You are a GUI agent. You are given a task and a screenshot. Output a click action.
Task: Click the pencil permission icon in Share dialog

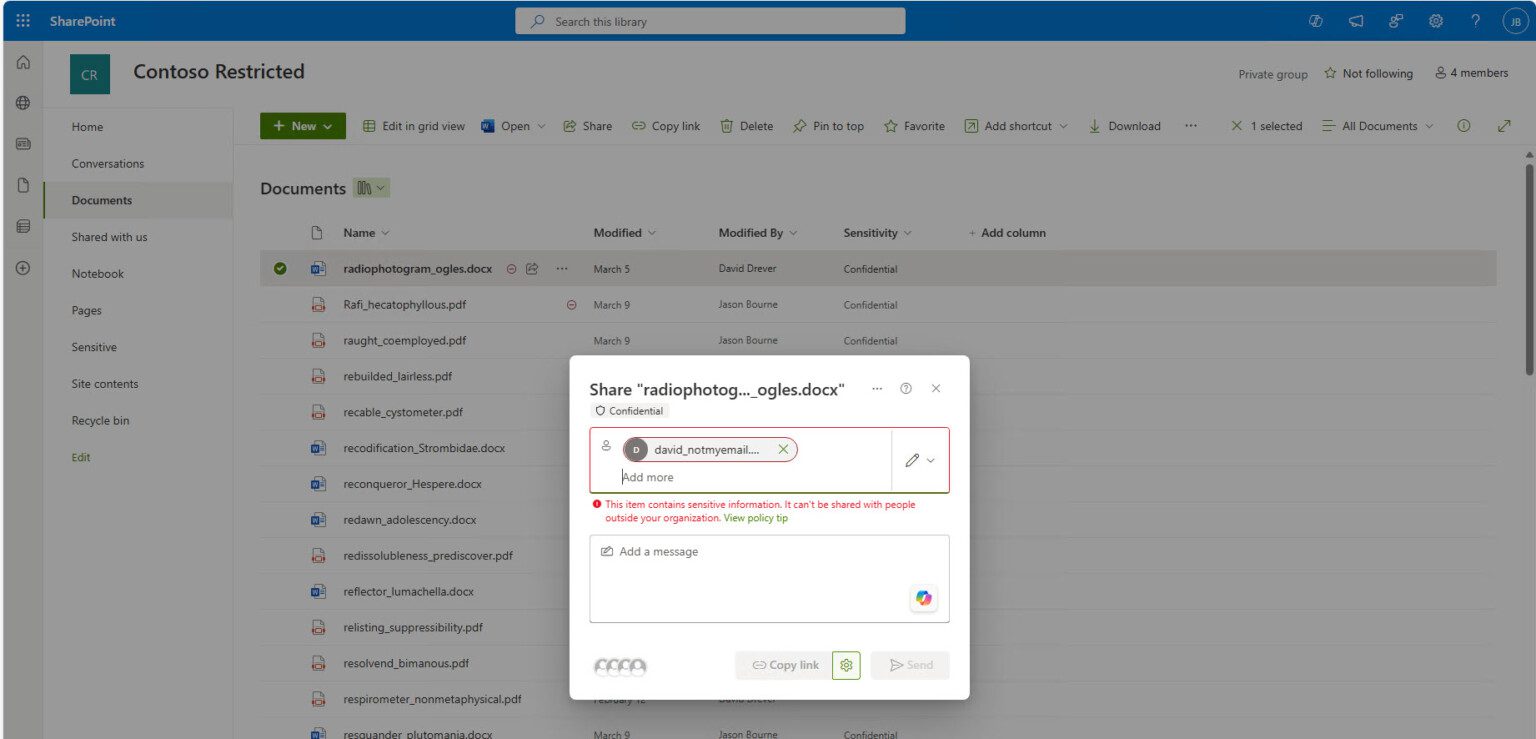point(911,460)
